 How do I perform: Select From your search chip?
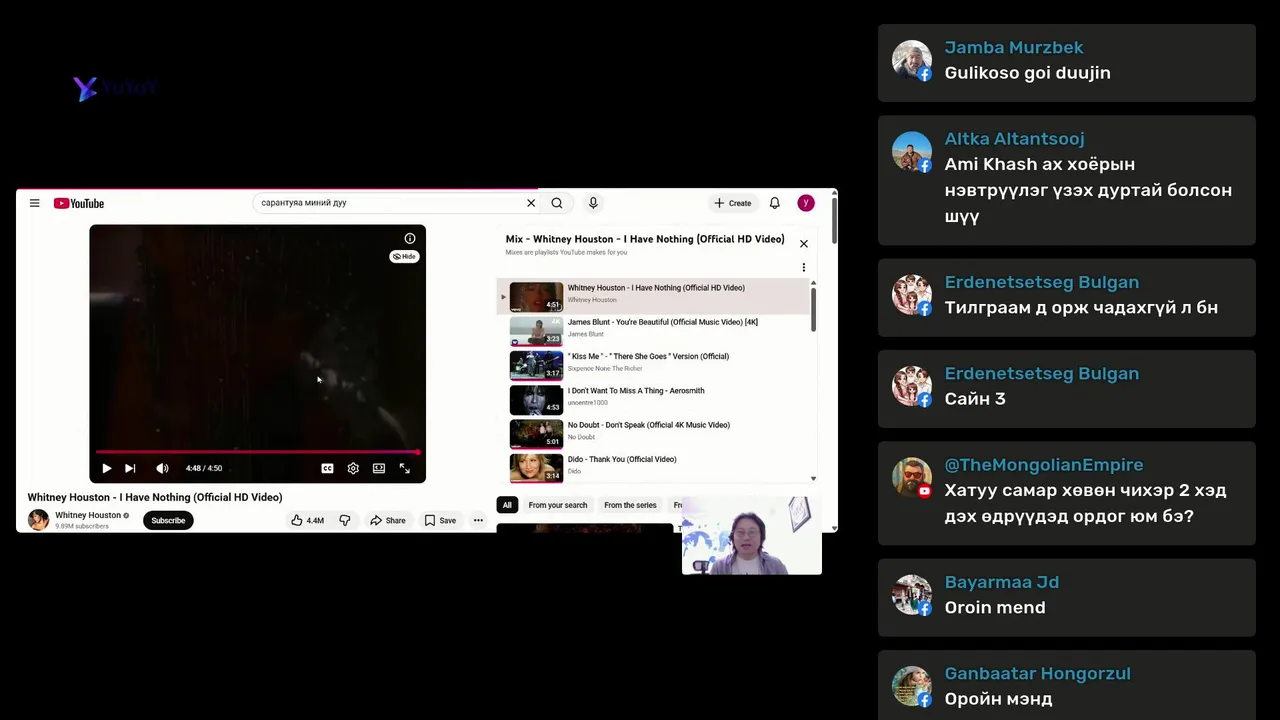(x=558, y=505)
